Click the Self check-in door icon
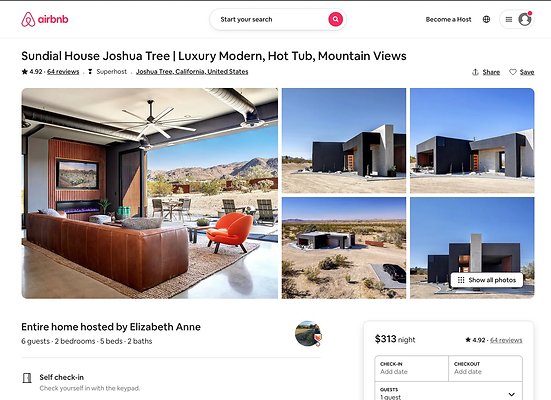Screen dimensions: 551x400 point(27,378)
